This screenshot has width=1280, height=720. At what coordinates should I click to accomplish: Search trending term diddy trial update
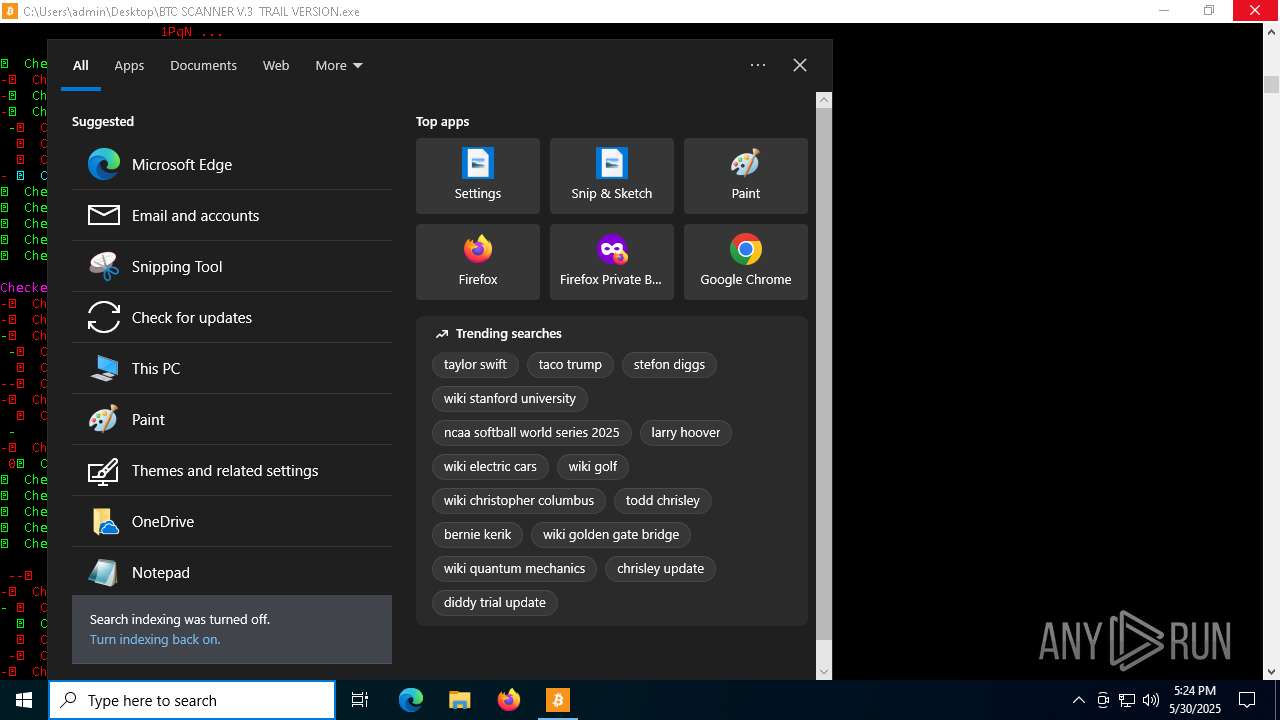point(495,603)
